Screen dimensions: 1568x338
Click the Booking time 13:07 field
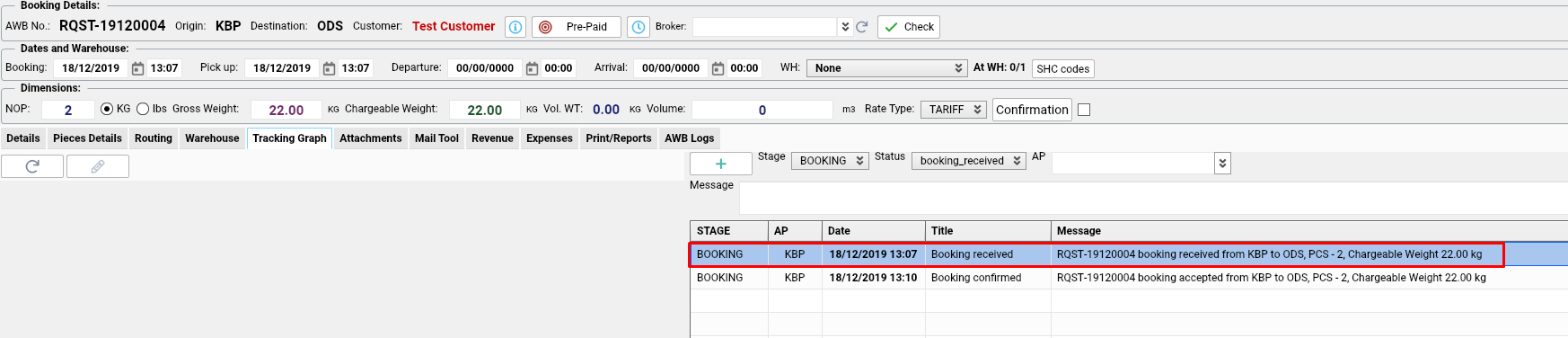(x=164, y=68)
